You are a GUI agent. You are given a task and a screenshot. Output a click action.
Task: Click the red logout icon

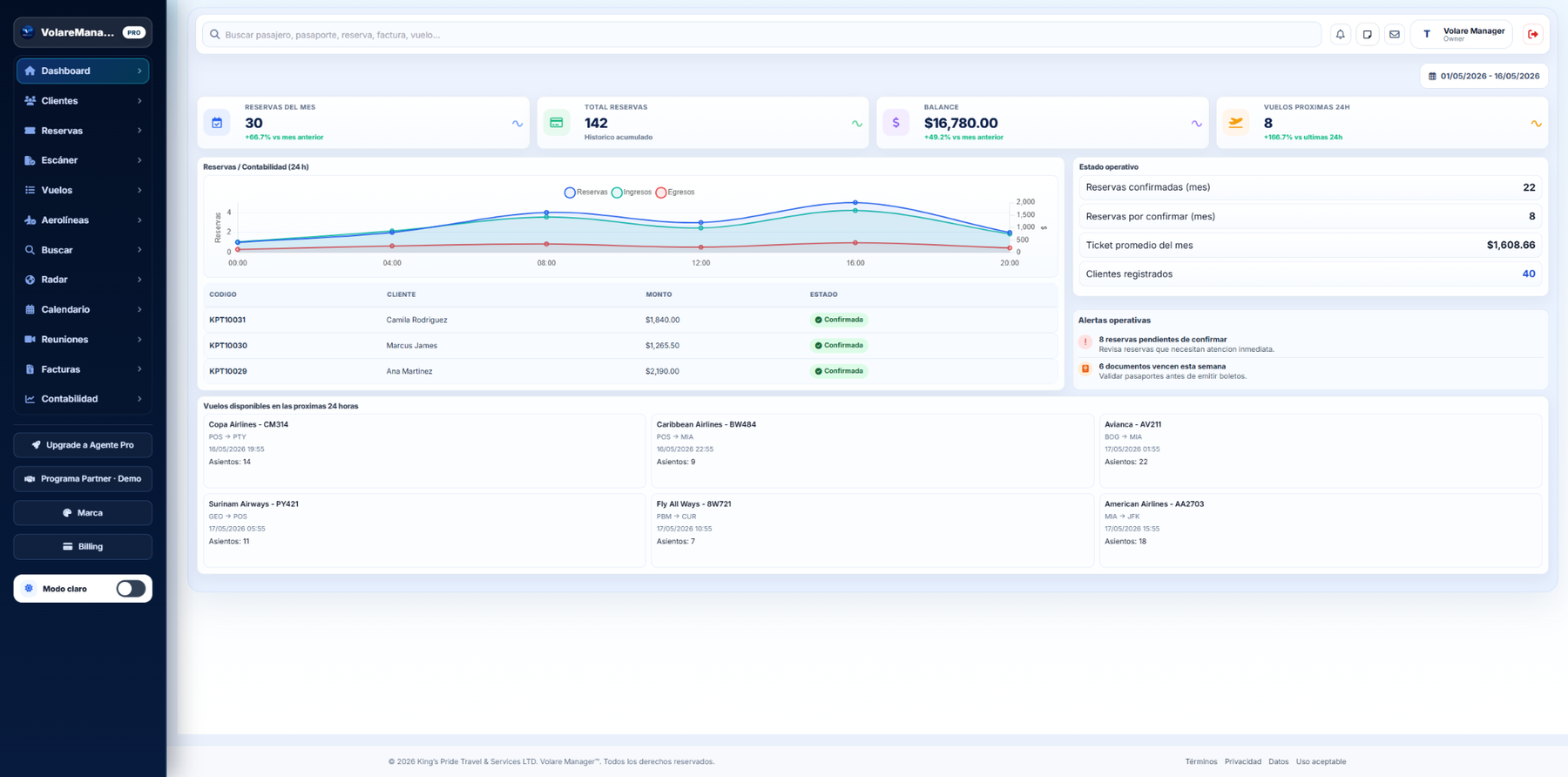[x=1532, y=35]
